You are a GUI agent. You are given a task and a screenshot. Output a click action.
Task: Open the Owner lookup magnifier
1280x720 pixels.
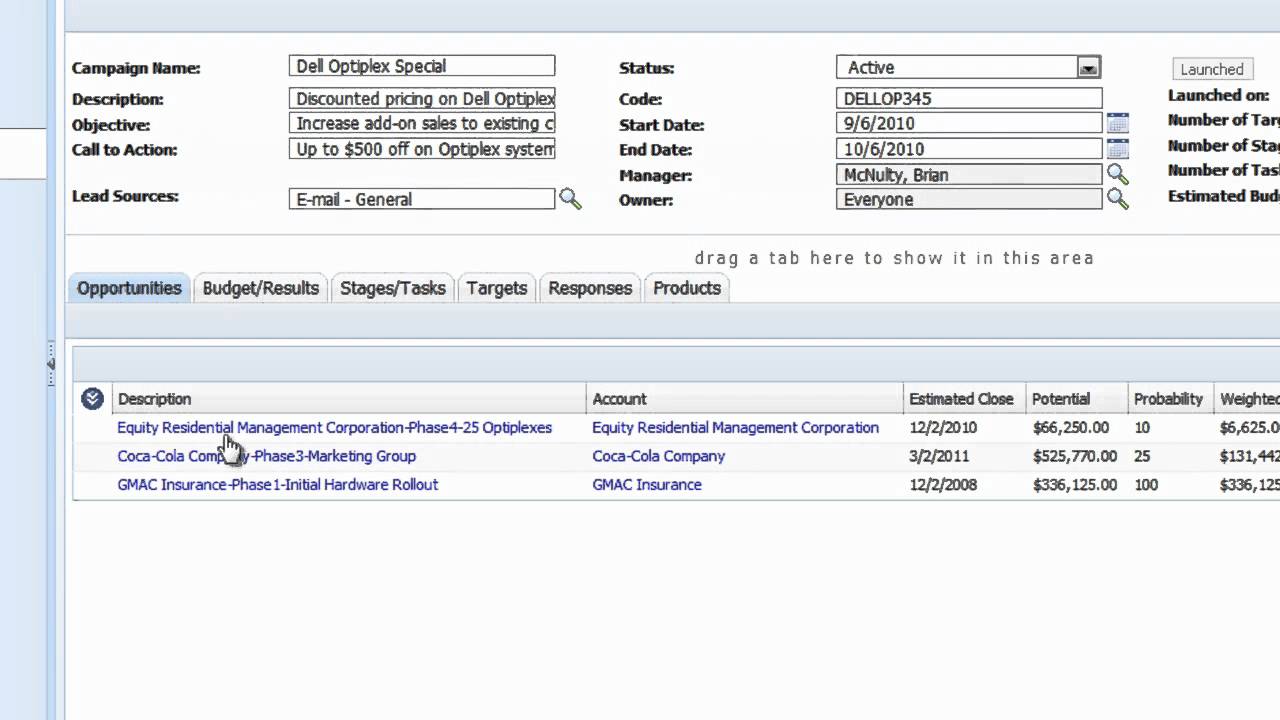click(1117, 200)
